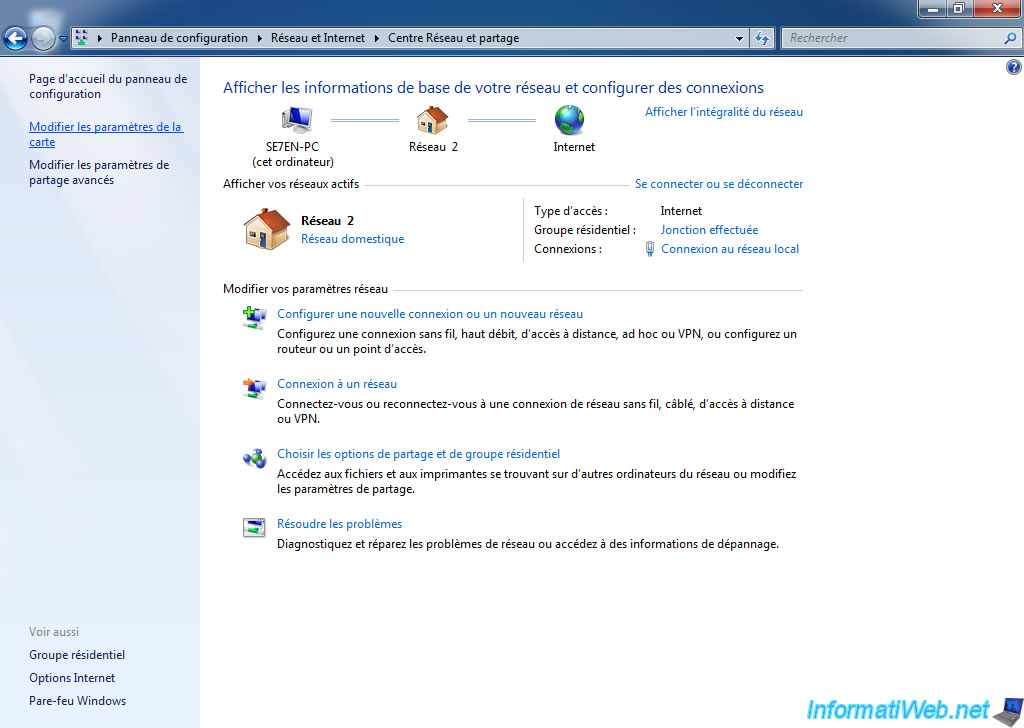Click the Control Panel icon in address bar

(x=81, y=38)
